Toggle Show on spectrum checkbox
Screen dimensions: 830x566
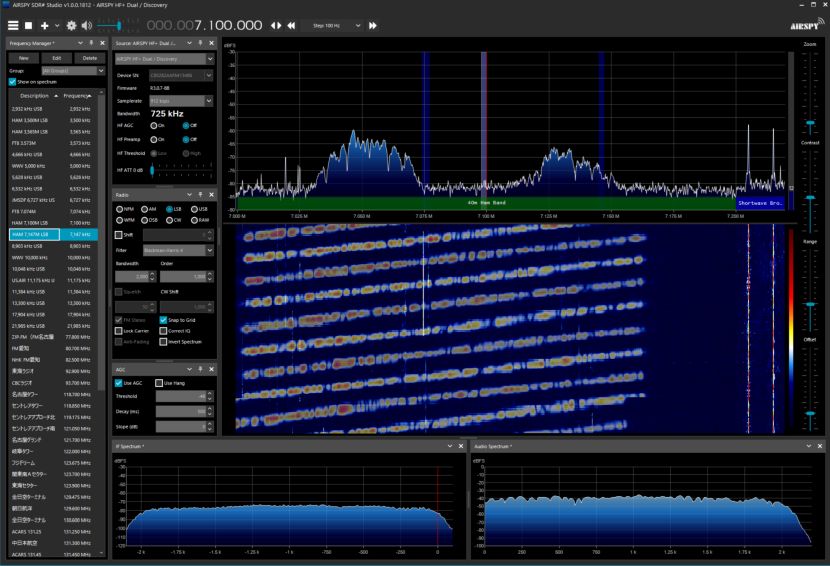pyautogui.click(x=12, y=82)
